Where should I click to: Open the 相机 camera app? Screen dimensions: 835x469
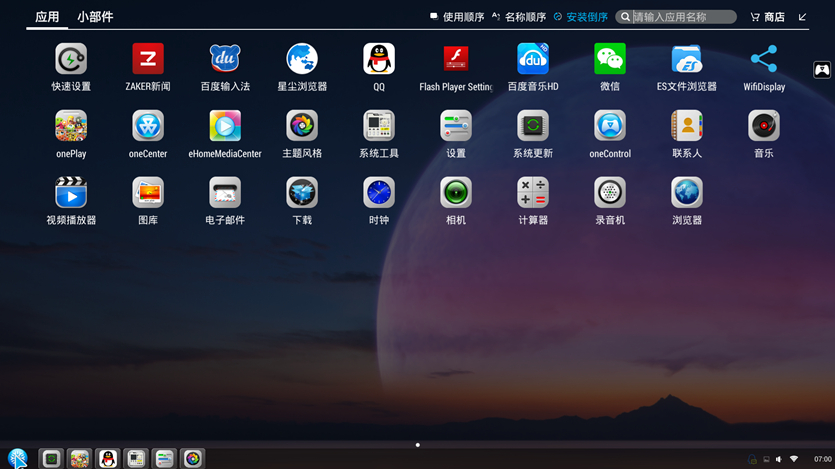(x=456, y=192)
